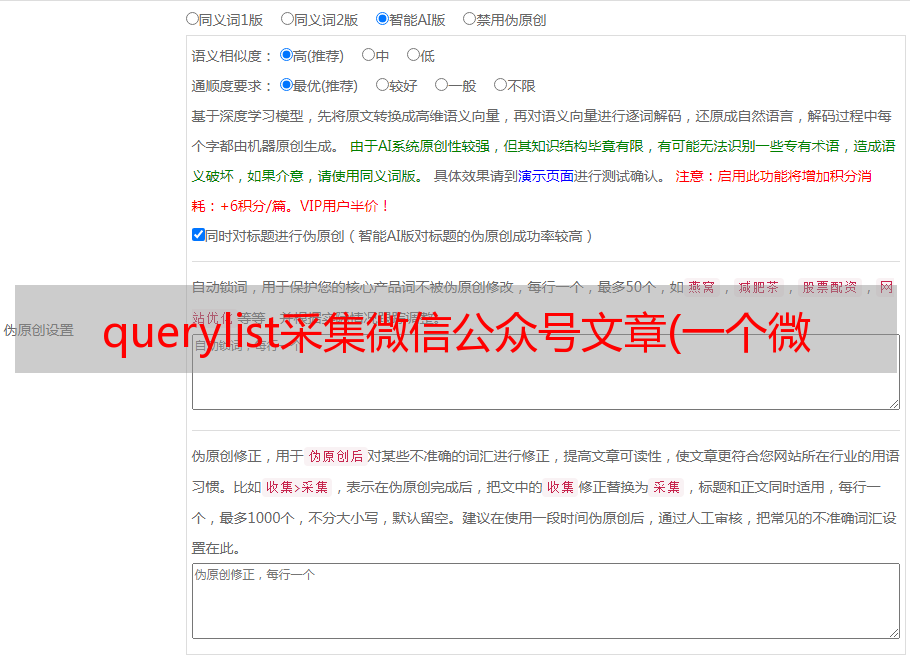911x658 pixels.
Task: Select the 同义词1版 radio option
Action: [x=192, y=19]
